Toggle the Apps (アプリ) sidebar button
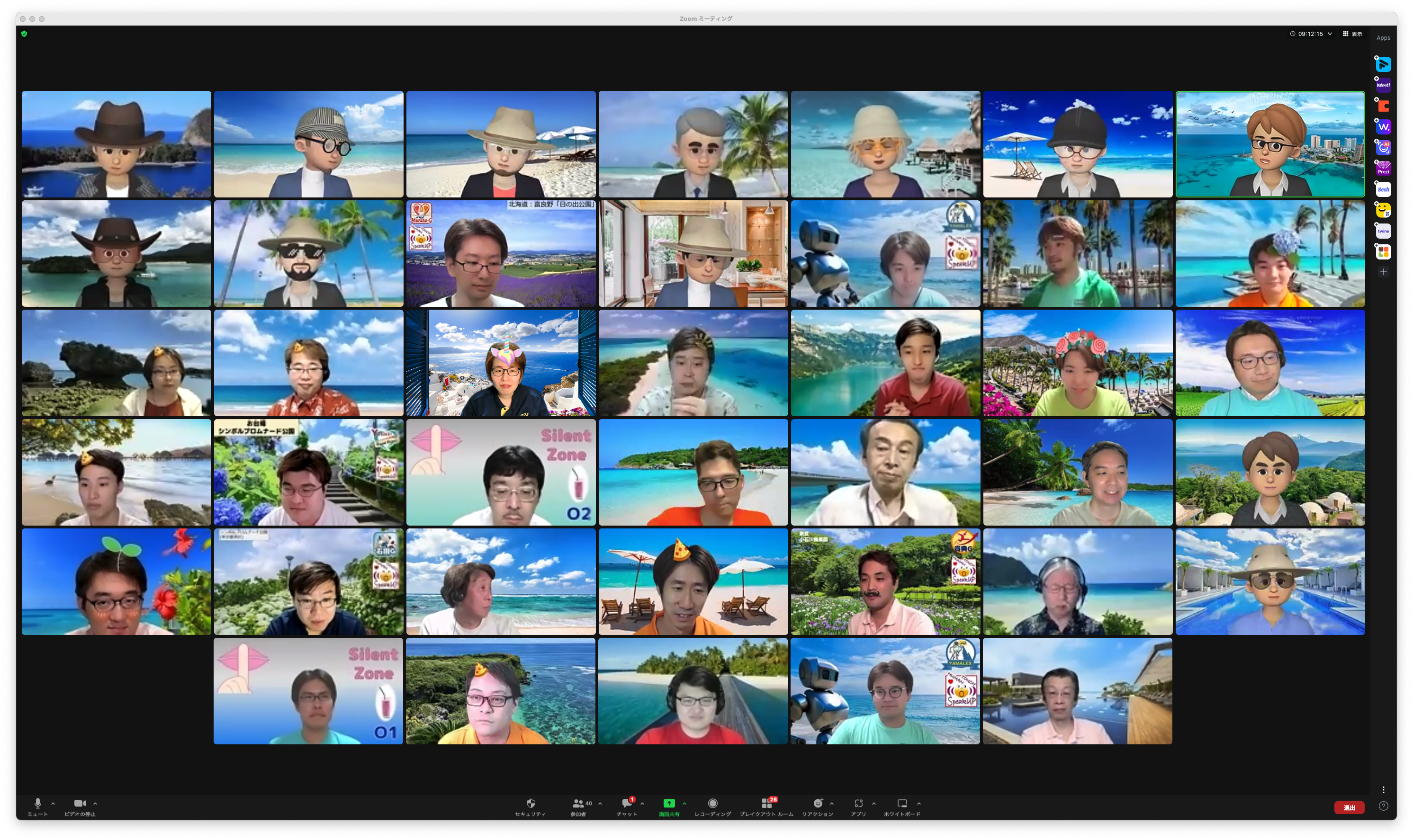 click(x=858, y=804)
